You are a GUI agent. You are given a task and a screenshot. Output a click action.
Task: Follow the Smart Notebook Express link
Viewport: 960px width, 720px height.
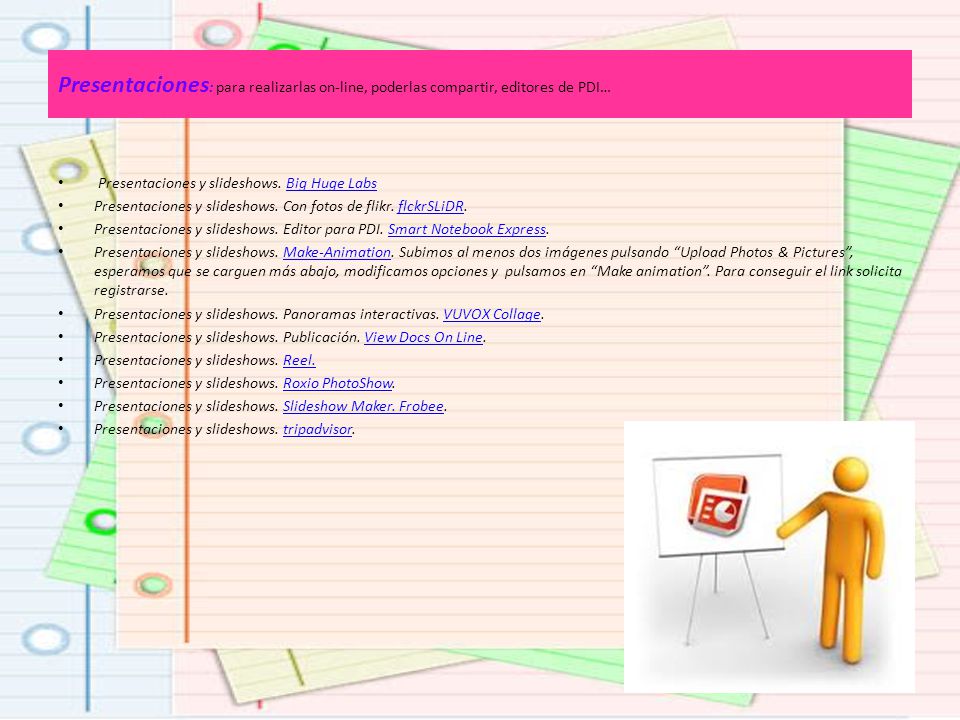467,229
